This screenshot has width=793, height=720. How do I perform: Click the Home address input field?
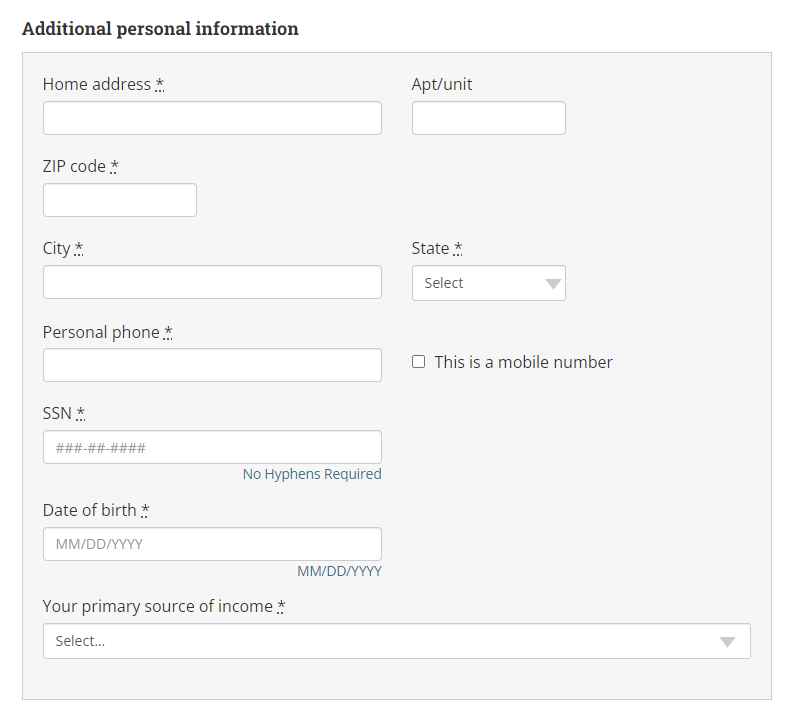pyautogui.click(x=212, y=118)
